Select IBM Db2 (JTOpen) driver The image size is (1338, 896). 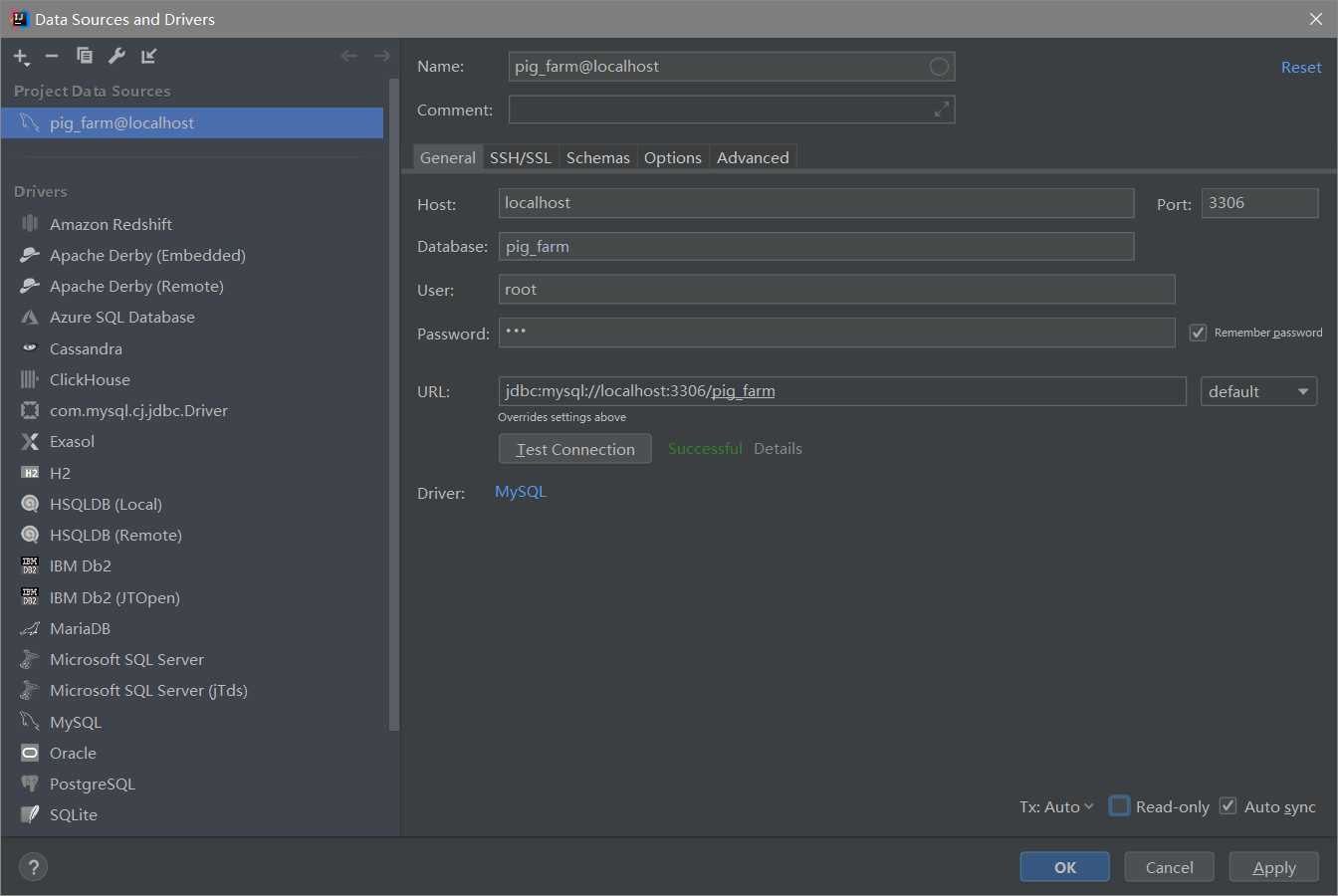tap(192, 597)
